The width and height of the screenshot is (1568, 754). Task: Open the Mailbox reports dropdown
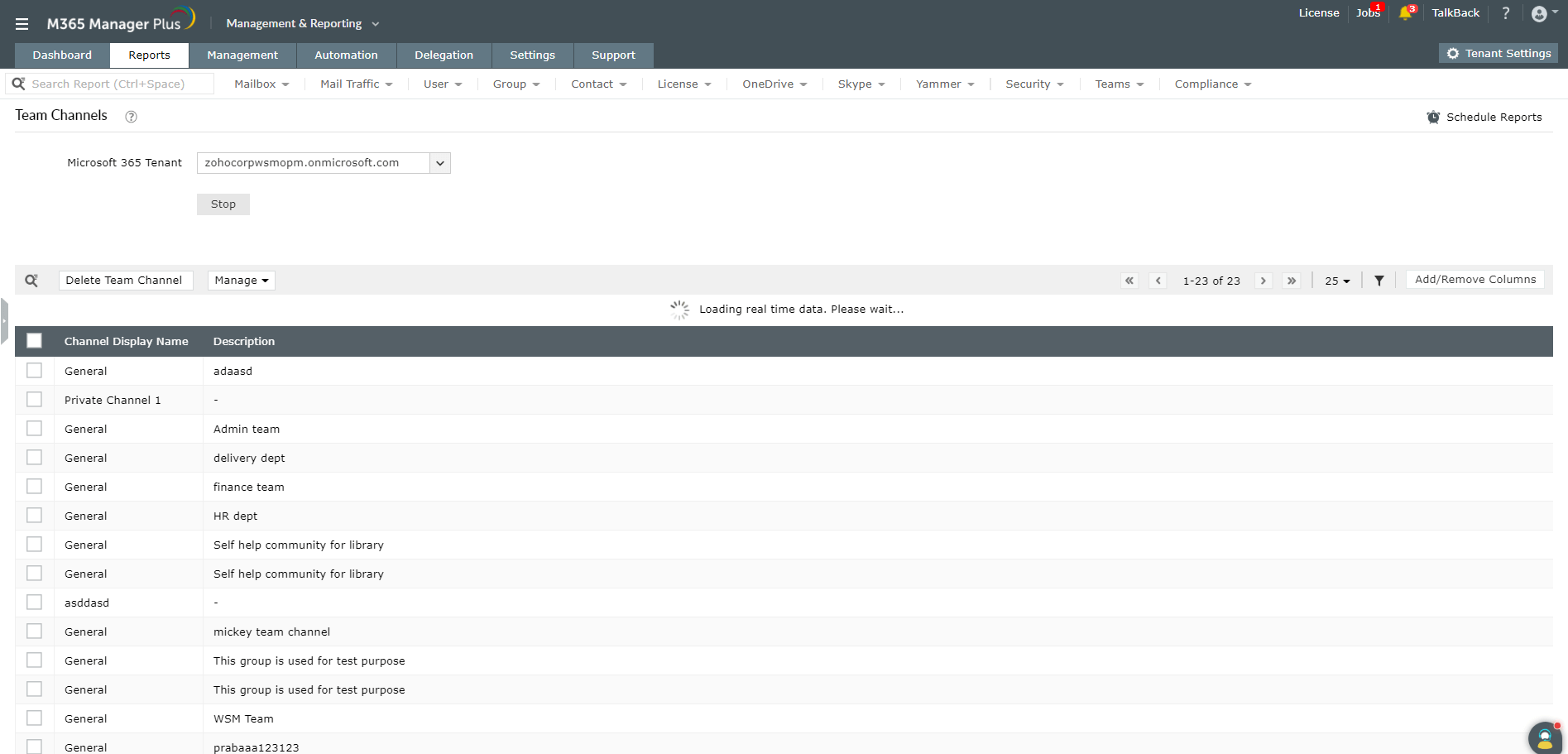(261, 84)
